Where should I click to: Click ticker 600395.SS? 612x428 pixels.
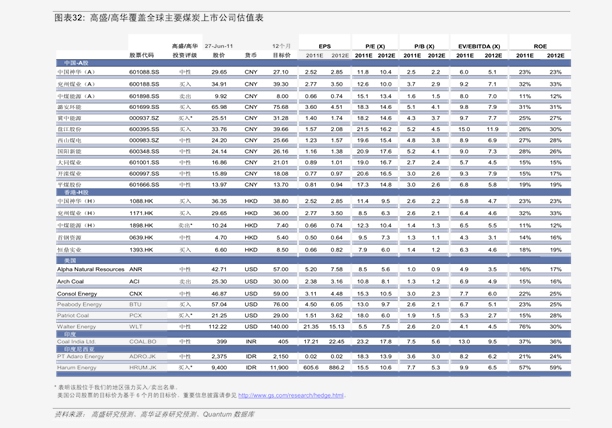click(144, 129)
